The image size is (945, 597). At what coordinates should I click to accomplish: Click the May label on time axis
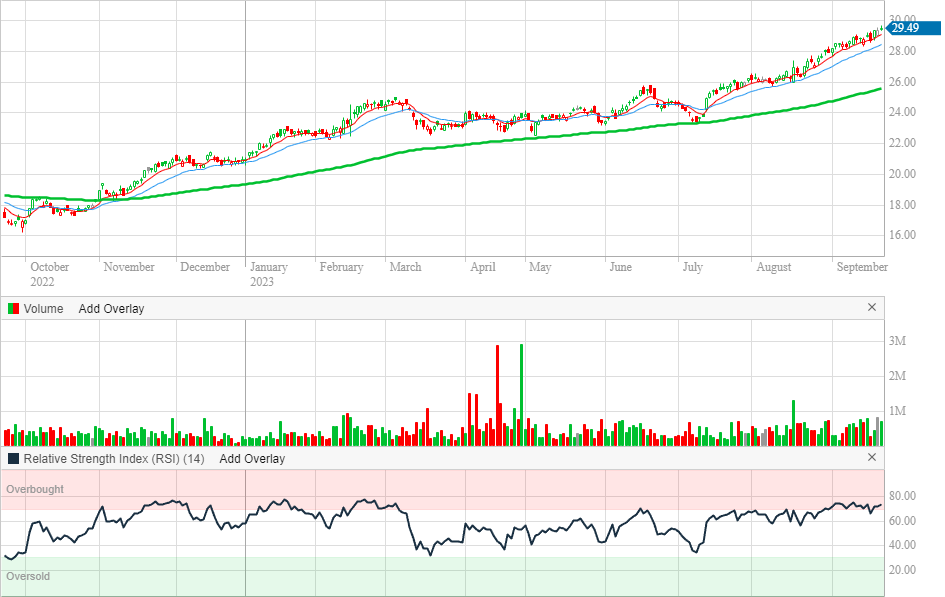pyautogui.click(x=540, y=267)
